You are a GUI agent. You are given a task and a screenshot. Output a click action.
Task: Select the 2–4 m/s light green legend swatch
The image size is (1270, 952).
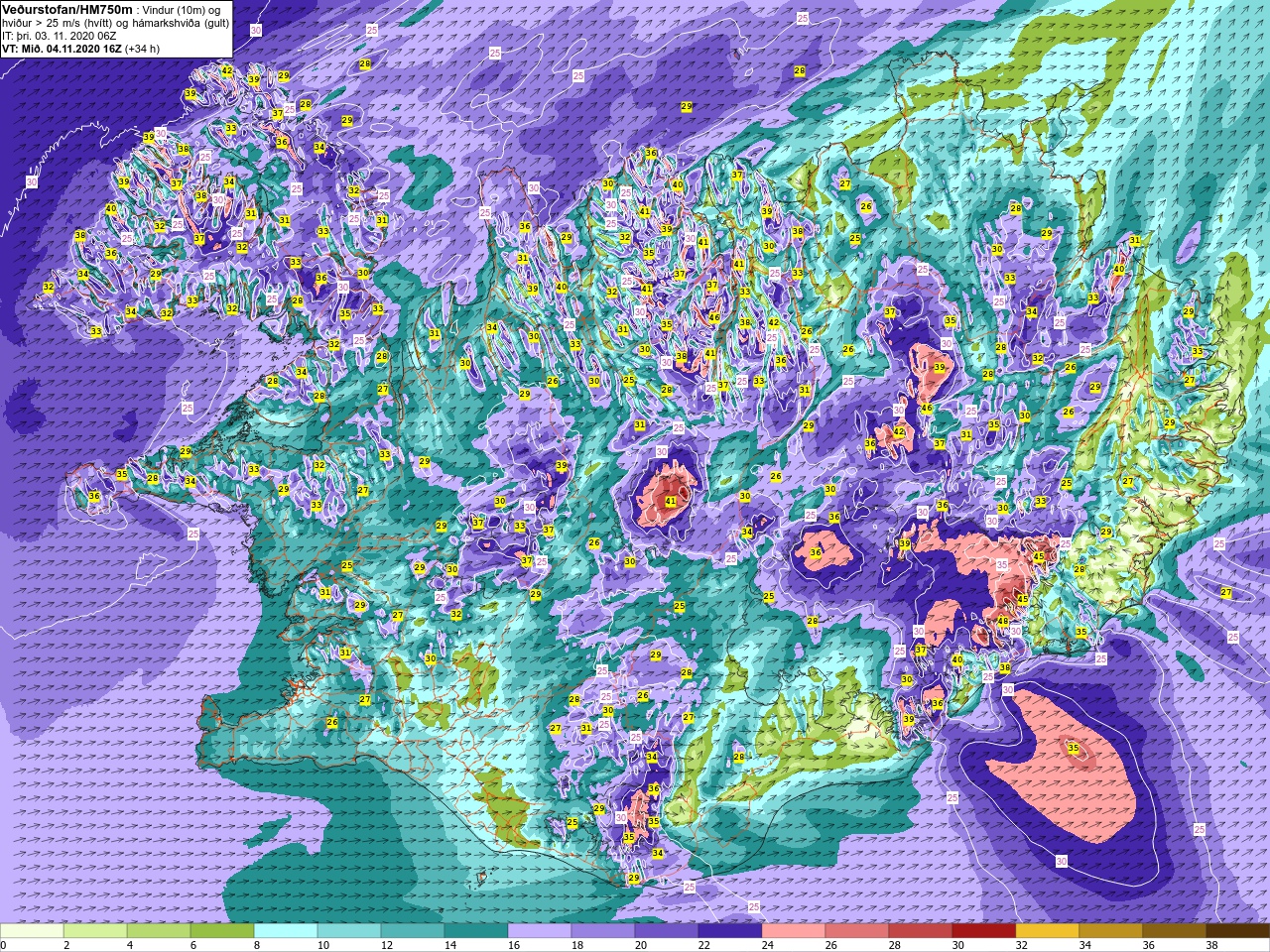point(95,932)
